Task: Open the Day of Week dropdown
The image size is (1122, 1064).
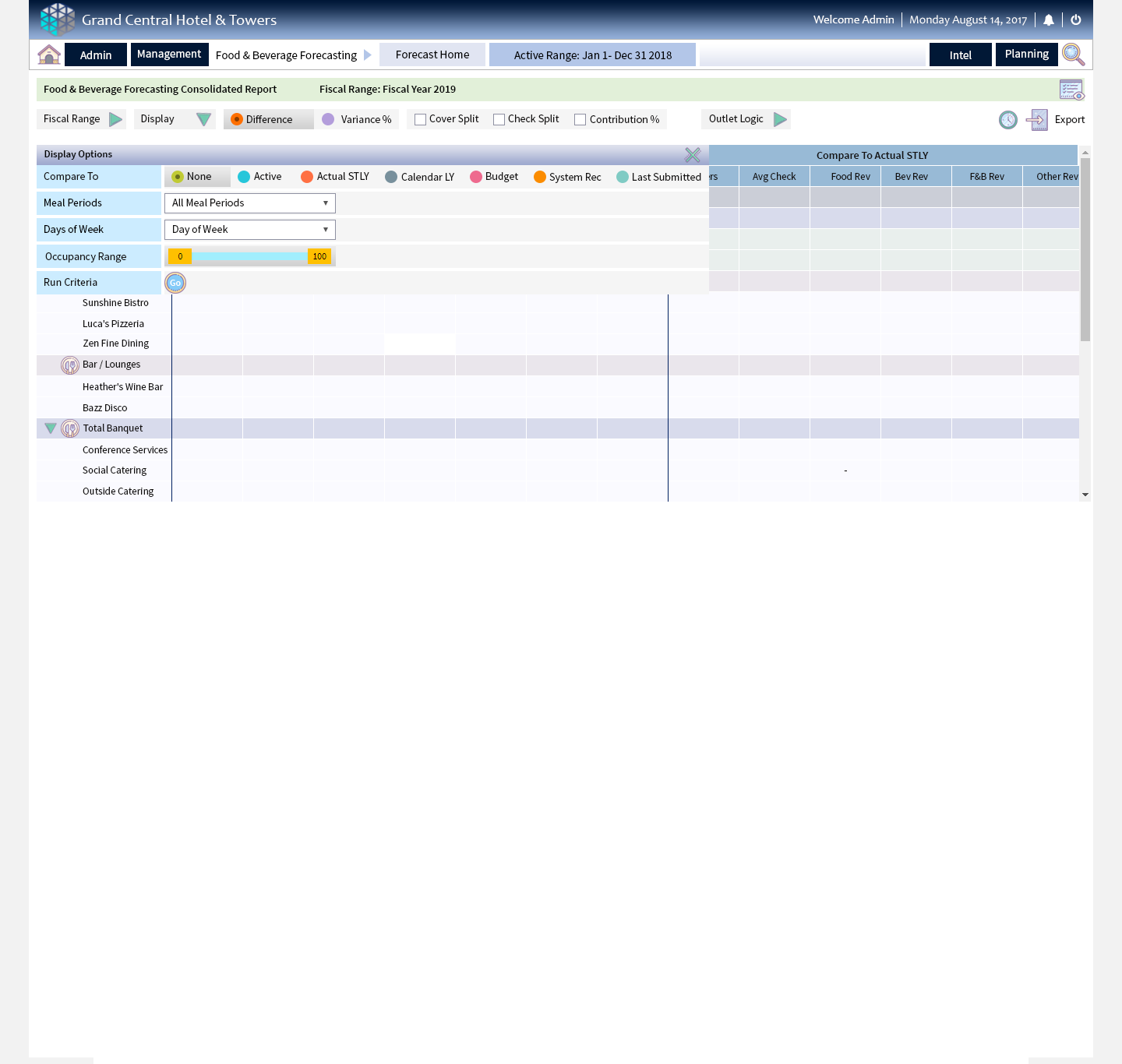Action: tap(249, 230)
